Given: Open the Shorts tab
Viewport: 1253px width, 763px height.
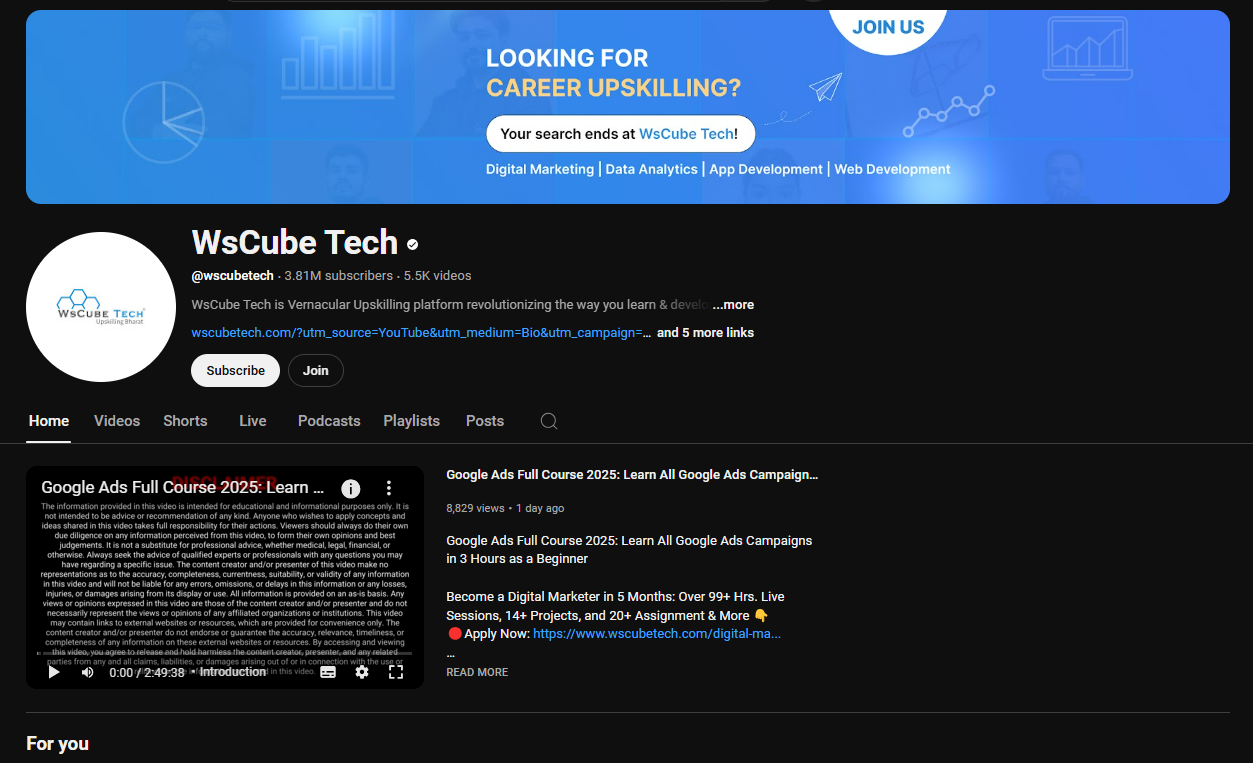Looking at the screenshot, I should (185, 421).
